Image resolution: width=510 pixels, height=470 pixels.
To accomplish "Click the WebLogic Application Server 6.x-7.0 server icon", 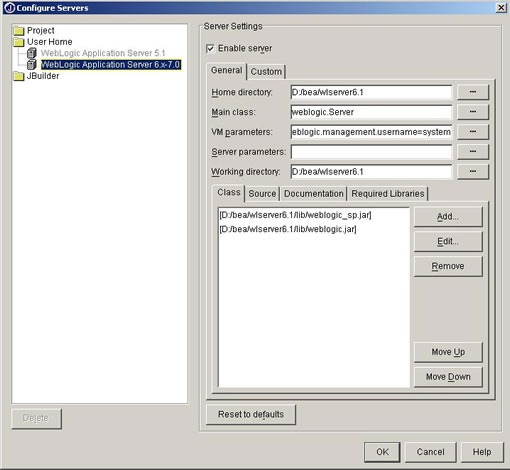I will 32,64.
